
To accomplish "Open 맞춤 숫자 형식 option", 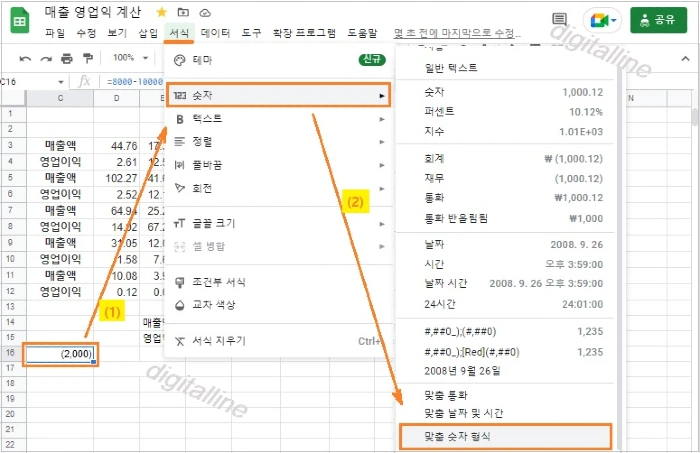I will pos(505,436).
